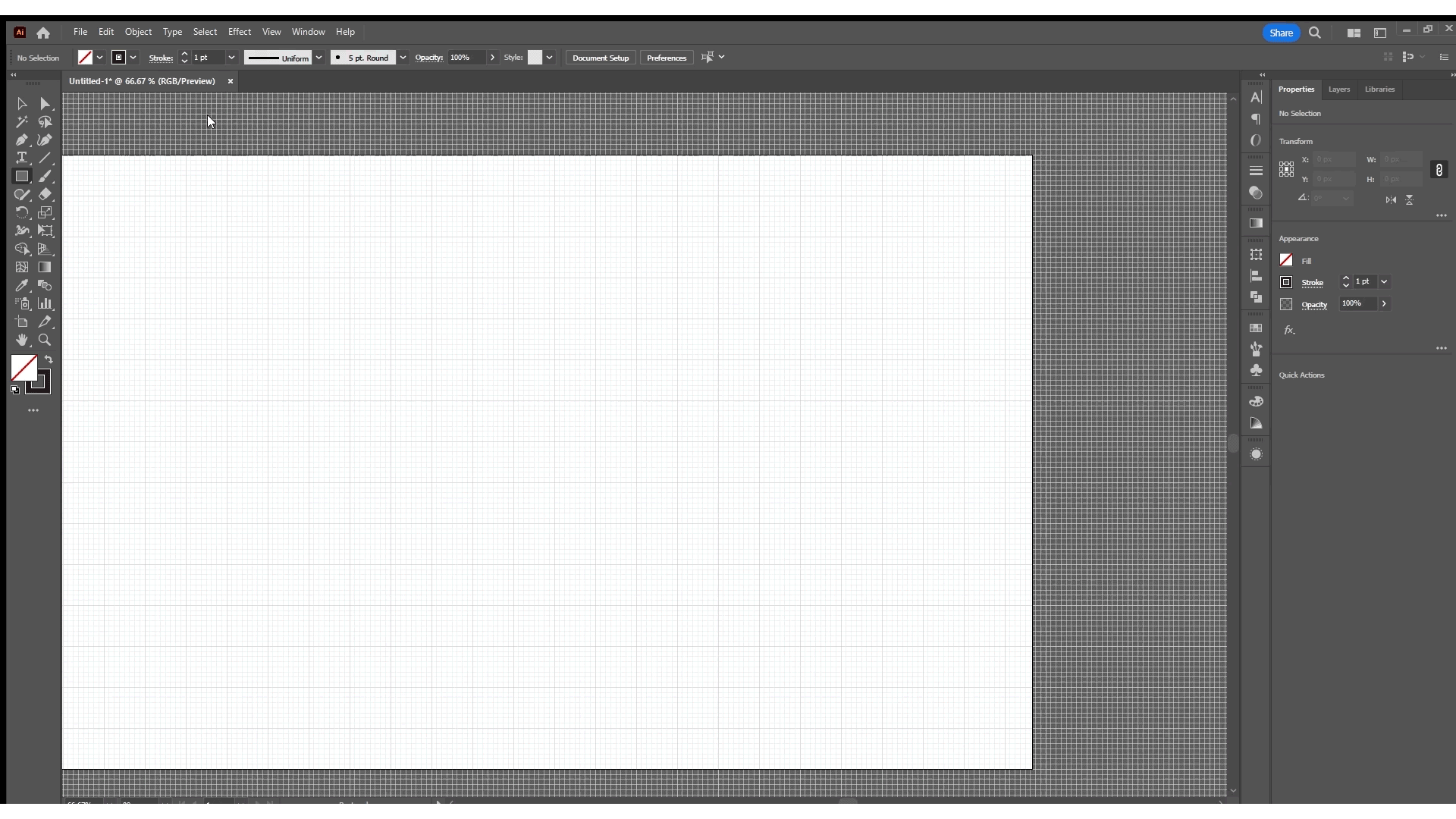Open the 5 pt. Round brush dropdown
Viewport: 1456px width, 819px height.
point(403,58)
